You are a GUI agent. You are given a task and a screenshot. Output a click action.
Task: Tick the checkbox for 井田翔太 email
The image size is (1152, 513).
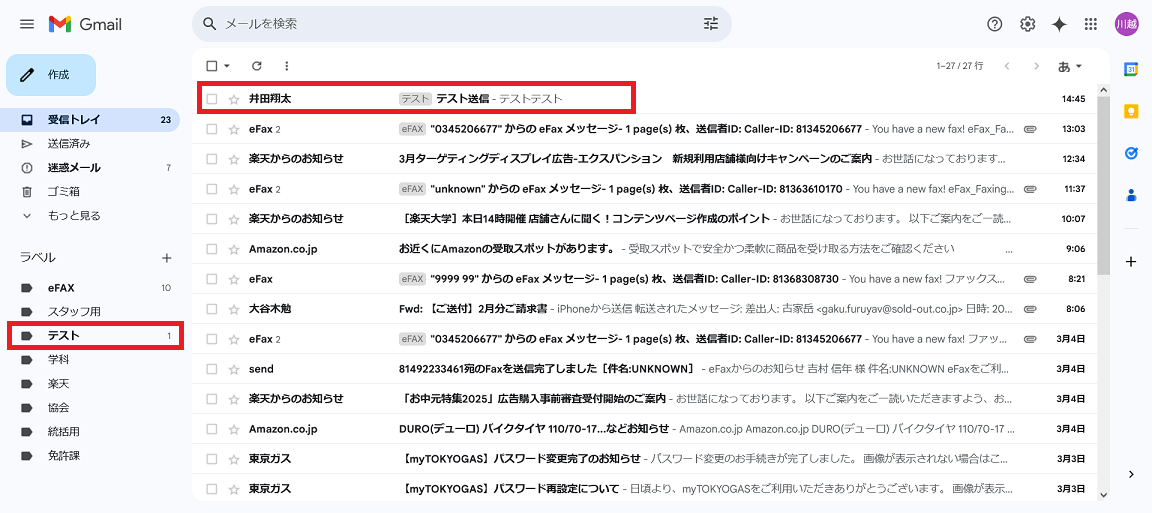211,99
